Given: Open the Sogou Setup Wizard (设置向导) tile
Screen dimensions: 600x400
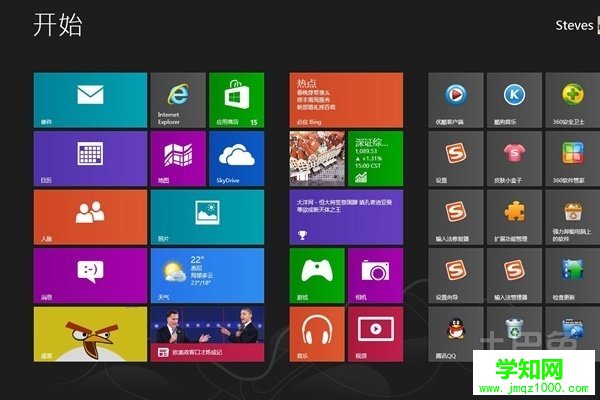Looking at the screenshot, I should [x=456, y=276].
